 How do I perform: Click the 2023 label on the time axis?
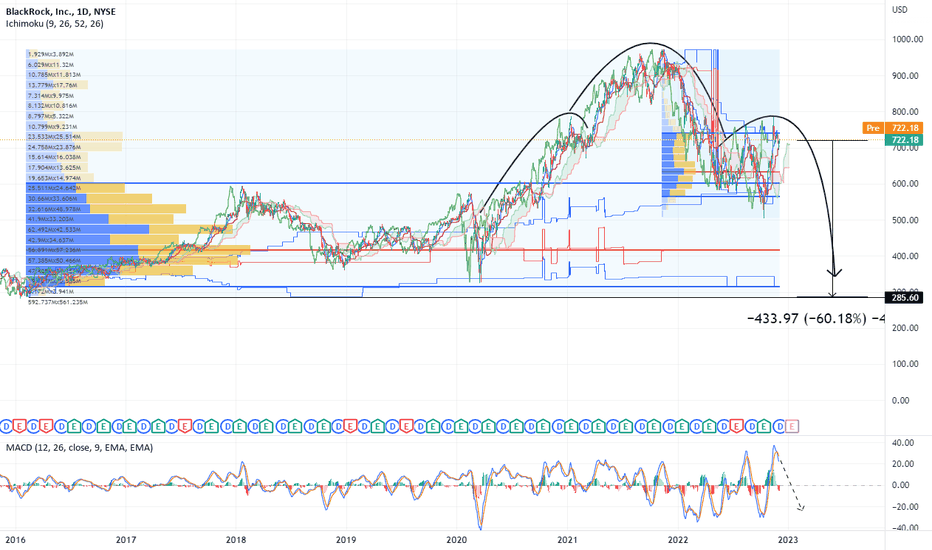click(788, 540)
